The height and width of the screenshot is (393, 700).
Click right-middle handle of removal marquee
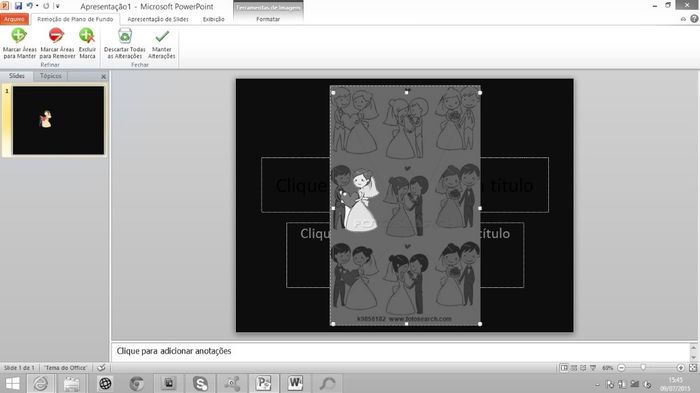click(x=480, y=208)
